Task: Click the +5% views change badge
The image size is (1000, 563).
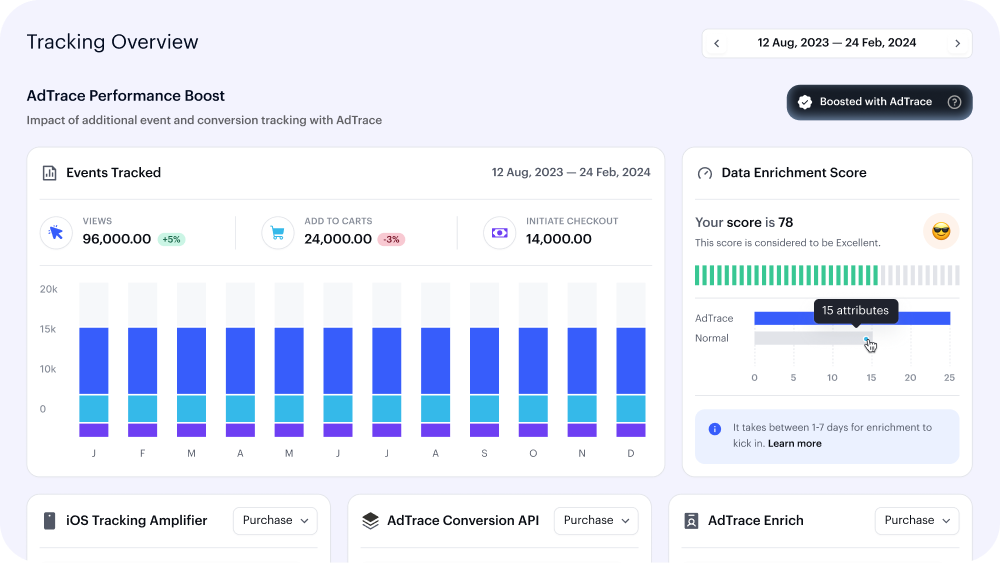Action: tap(171, 240)
